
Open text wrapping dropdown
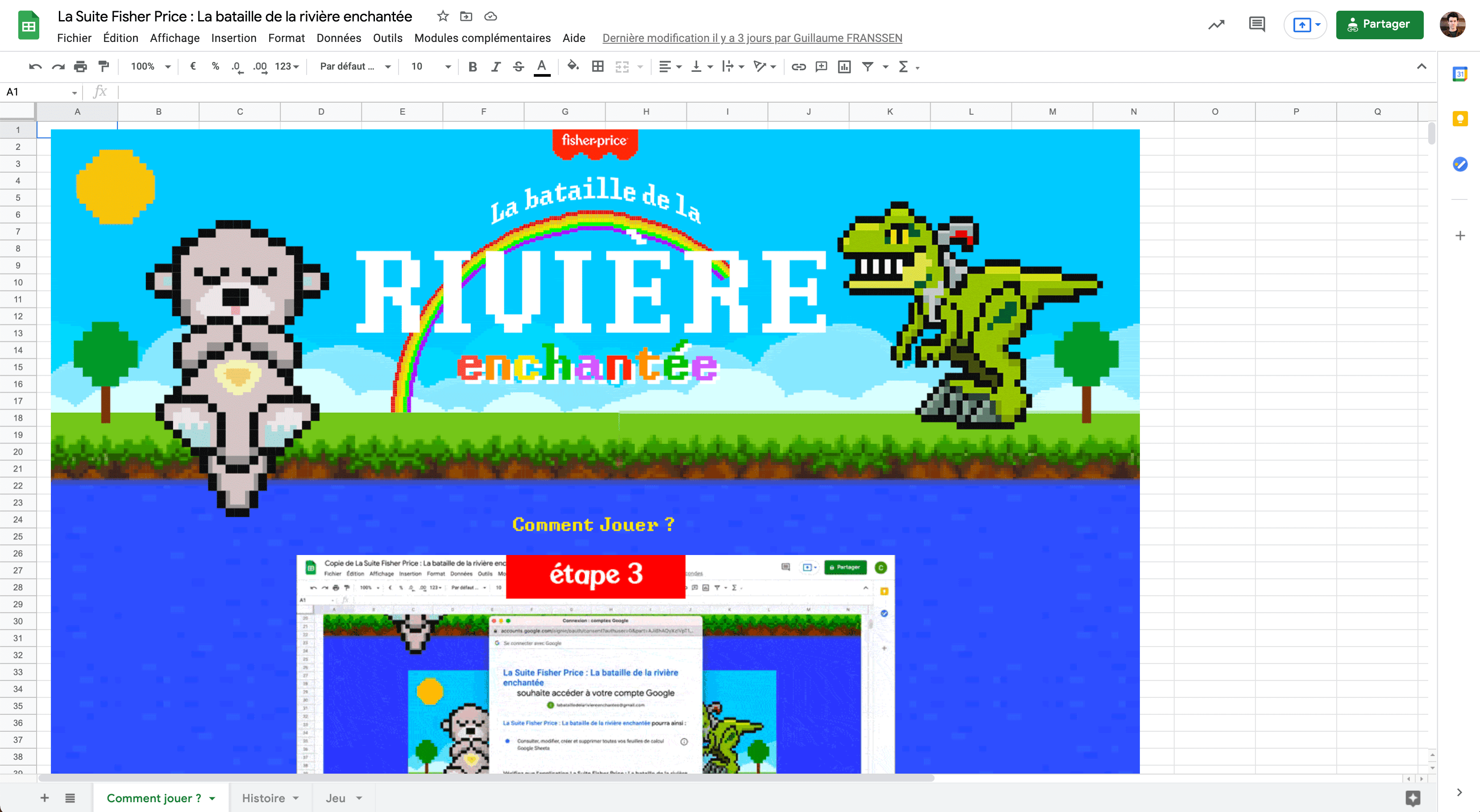point(733,66)
